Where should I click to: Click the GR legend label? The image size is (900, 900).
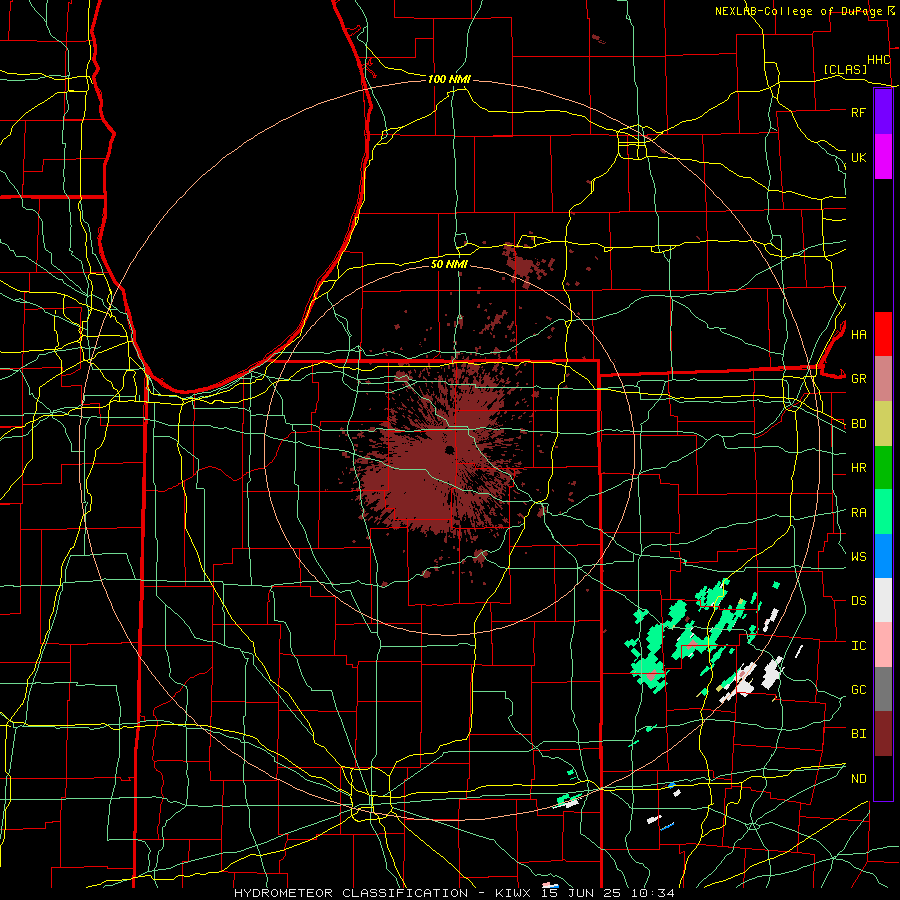pos(858,379)
